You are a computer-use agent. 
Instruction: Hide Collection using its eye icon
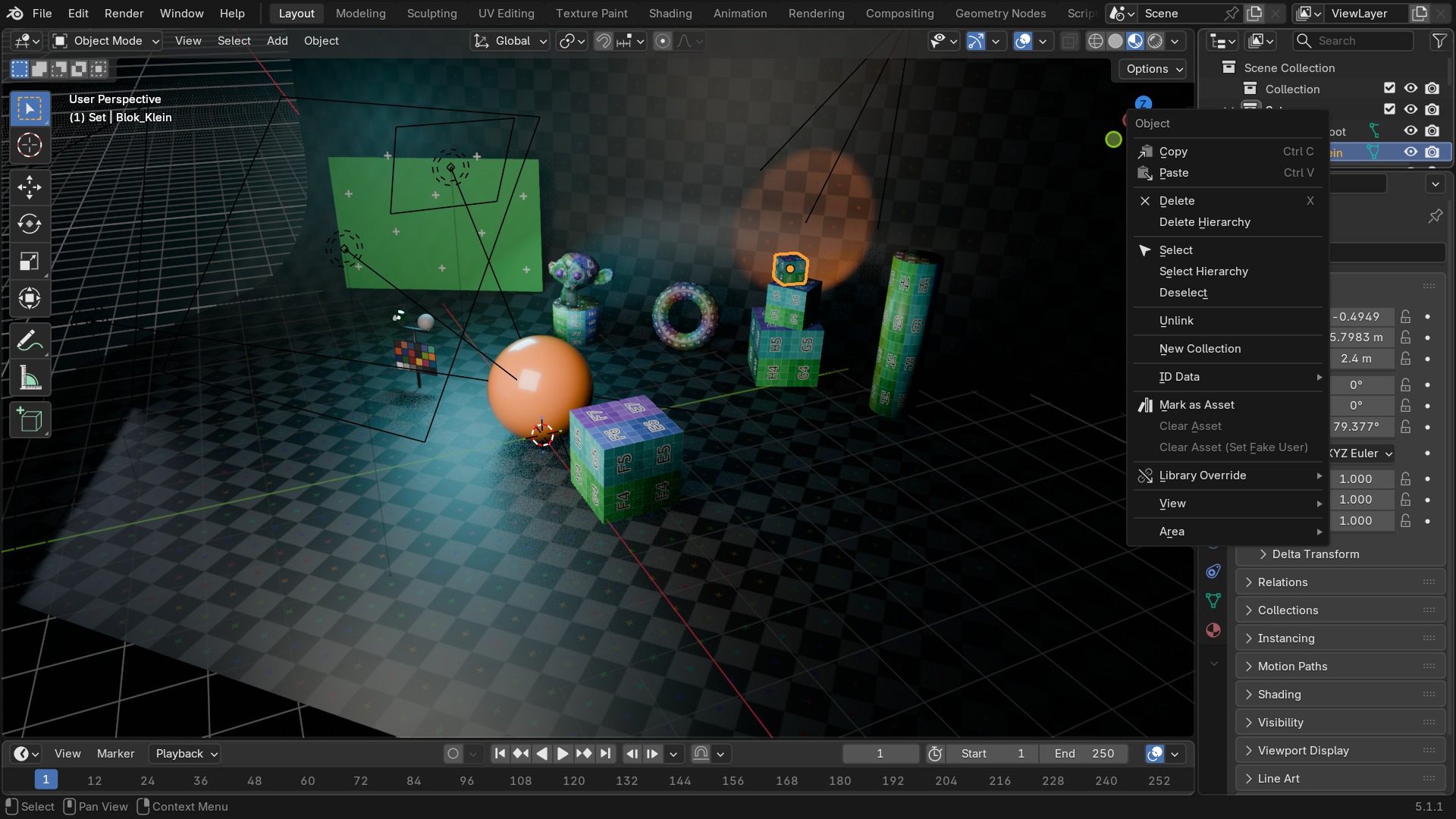(1410, 89)
